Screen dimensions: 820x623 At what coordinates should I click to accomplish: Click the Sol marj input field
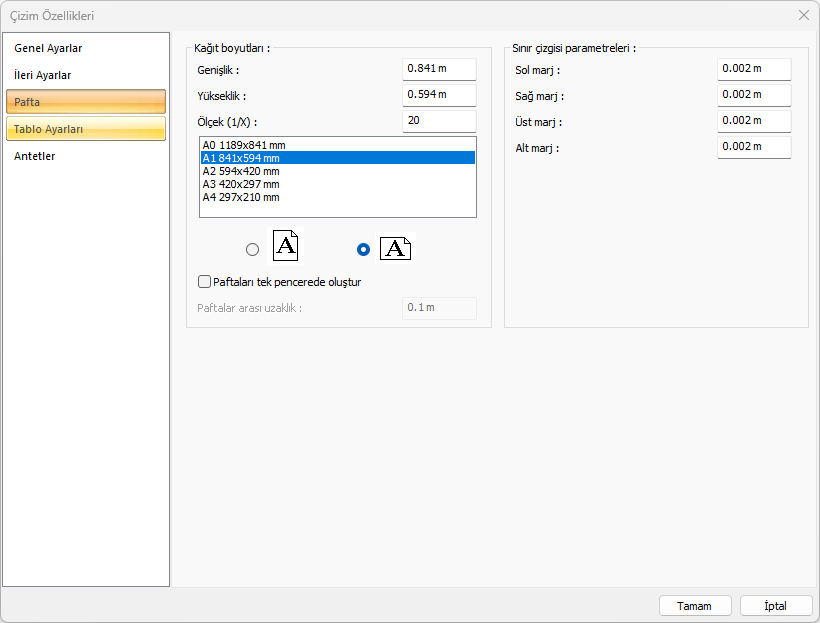pyautogui.click(x=753, y=69)
